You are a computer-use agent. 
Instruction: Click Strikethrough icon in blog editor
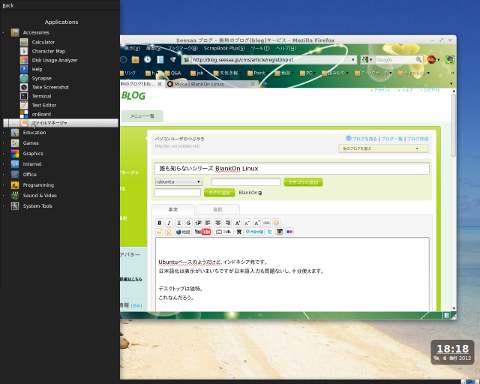click(188, 223)
